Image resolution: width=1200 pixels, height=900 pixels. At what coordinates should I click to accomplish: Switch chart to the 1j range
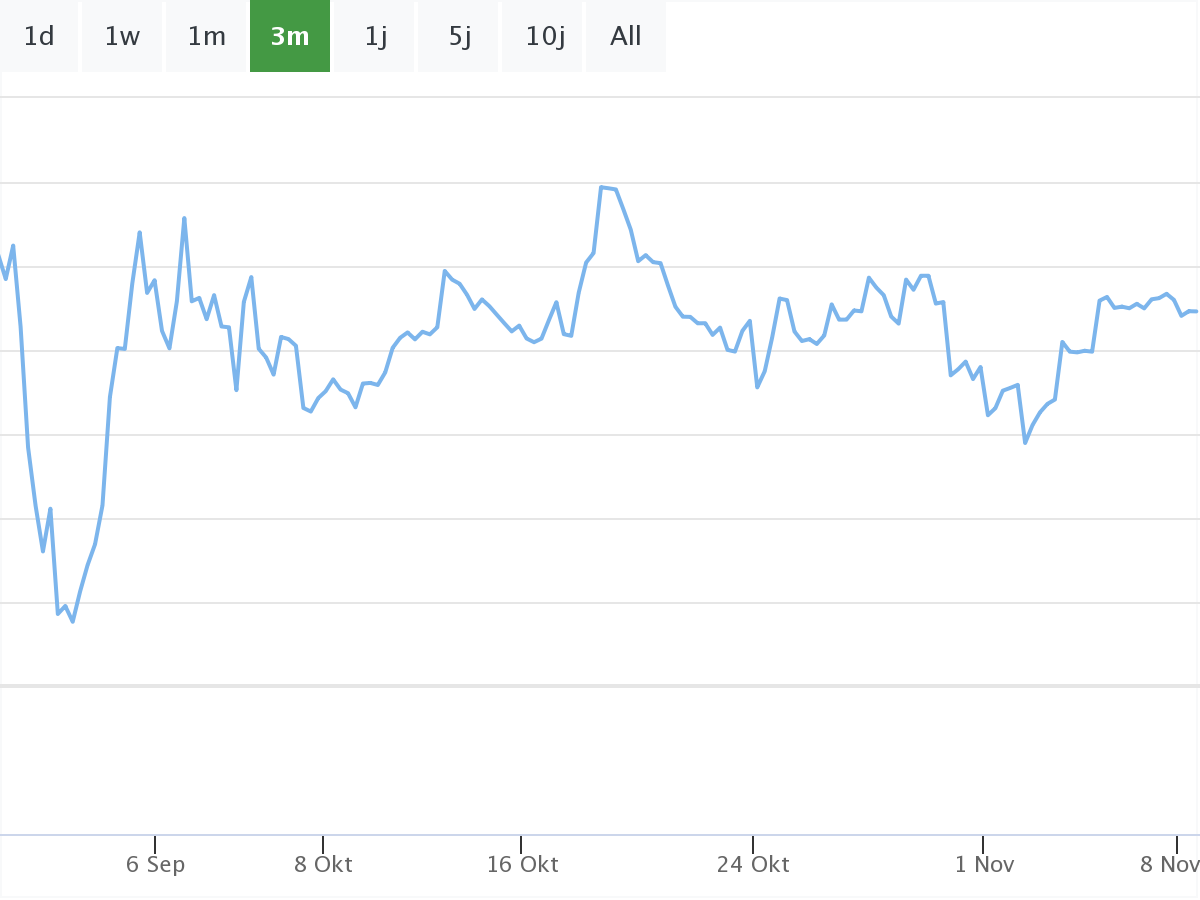tap(375, 37)
